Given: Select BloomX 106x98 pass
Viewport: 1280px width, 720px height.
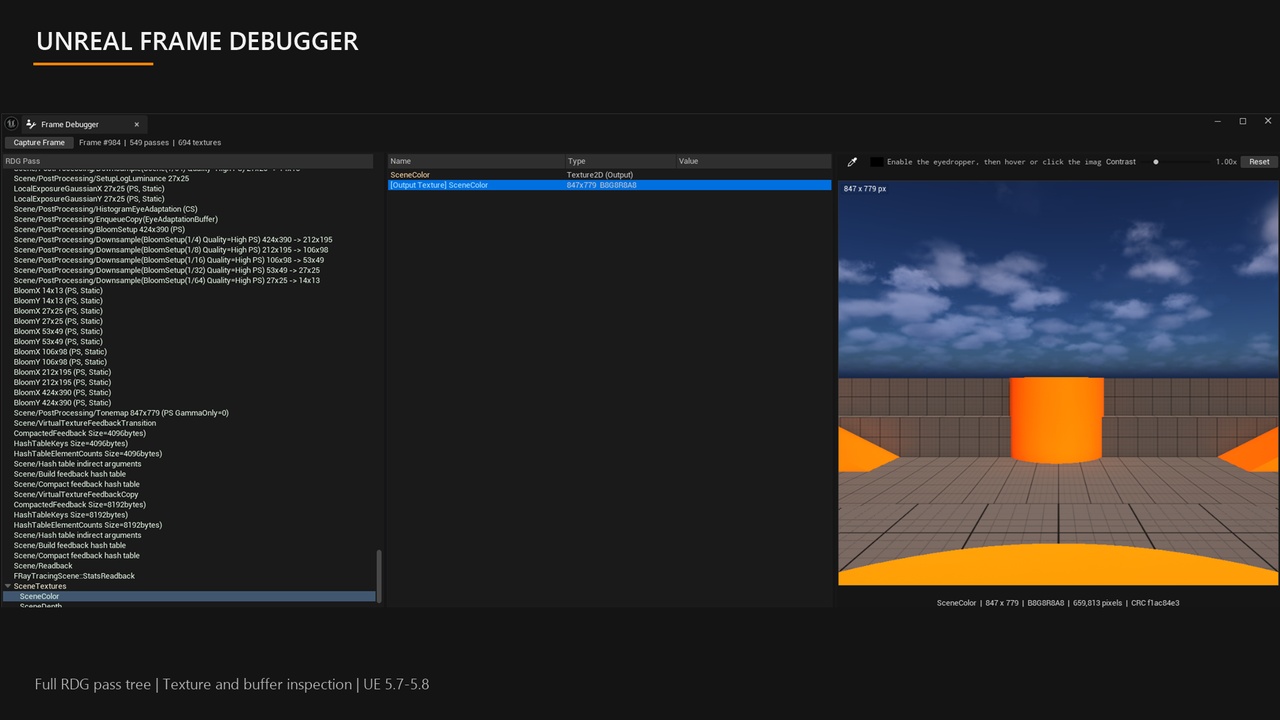Looking at the screenshot, I should 60,352.
